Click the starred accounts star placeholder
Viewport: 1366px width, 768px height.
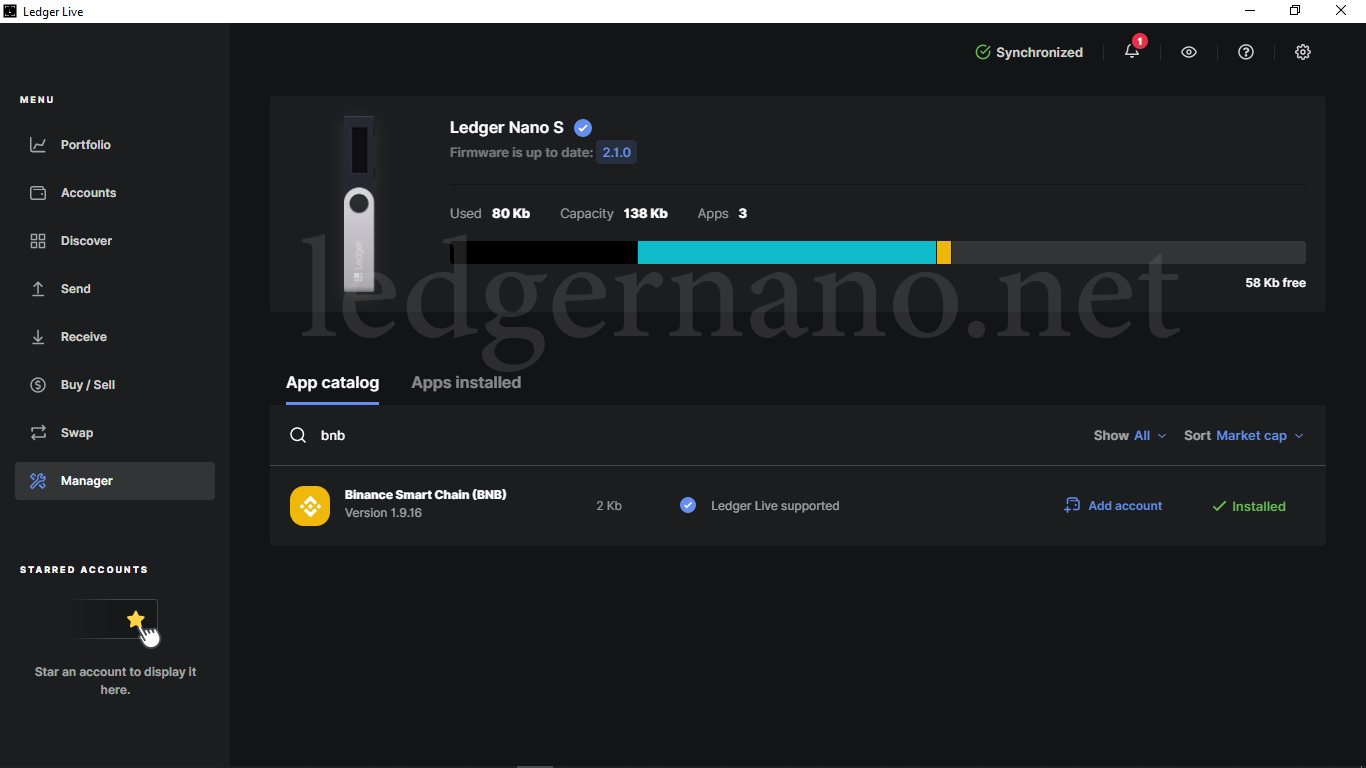click(136, 620)
